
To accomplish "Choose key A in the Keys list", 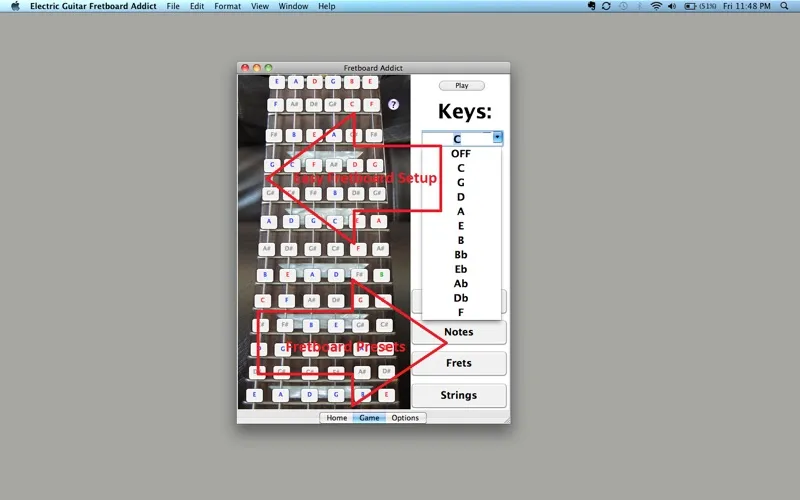I will click(461, 211).
